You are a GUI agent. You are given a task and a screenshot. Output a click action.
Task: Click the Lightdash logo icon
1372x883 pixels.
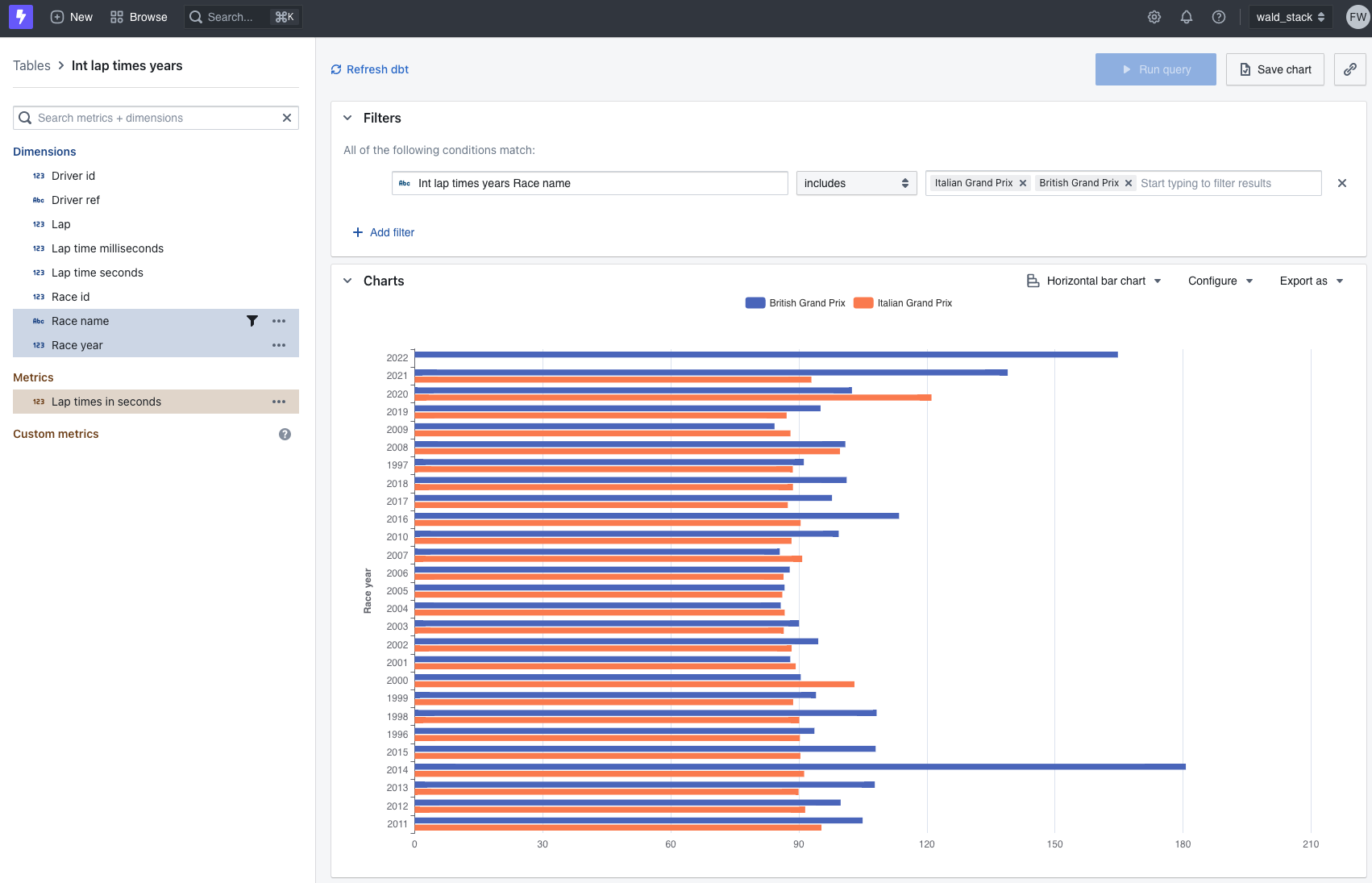[20, 17]
